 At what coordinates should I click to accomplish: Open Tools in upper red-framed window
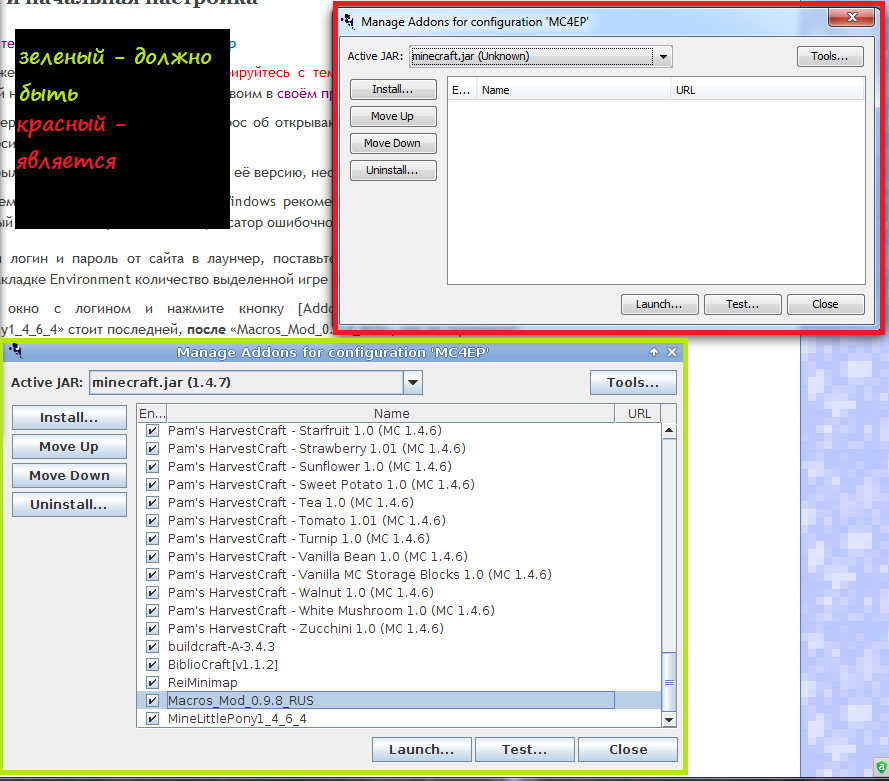coord(830,56)
